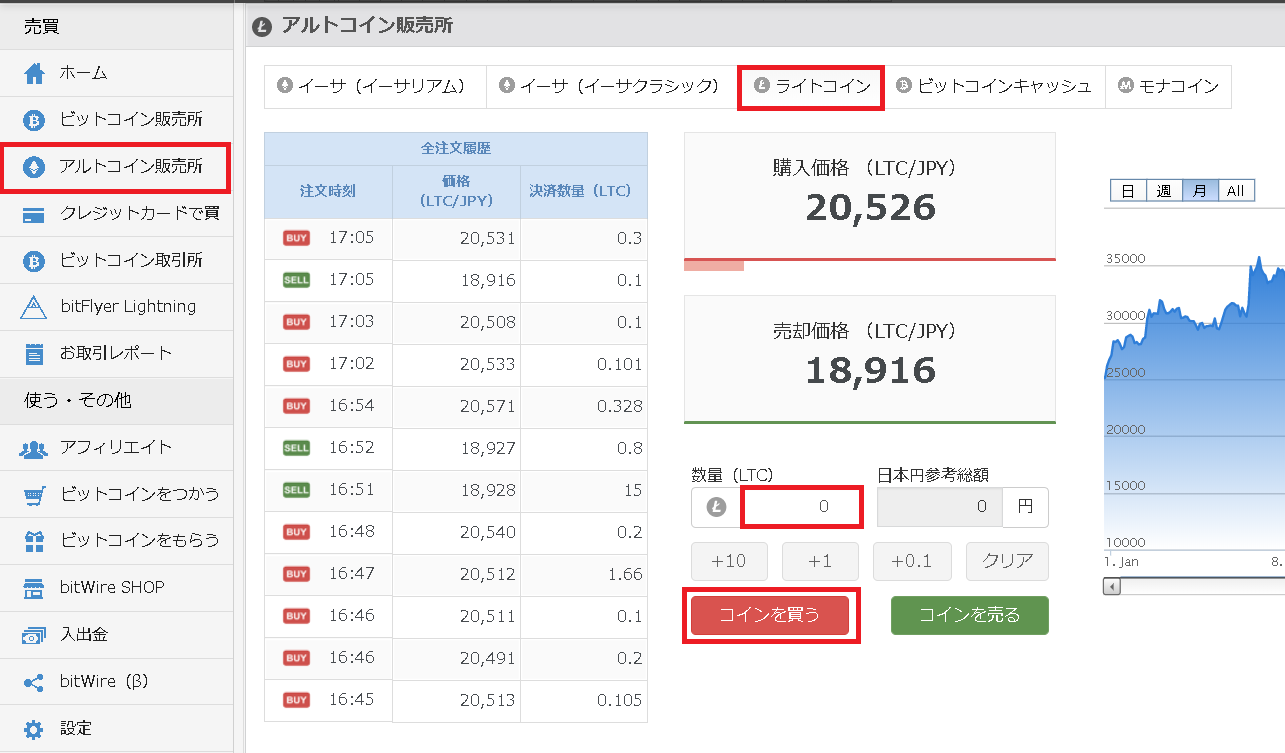
Task: Click the Litecoin icon in the page header
Action: (263, 27)
